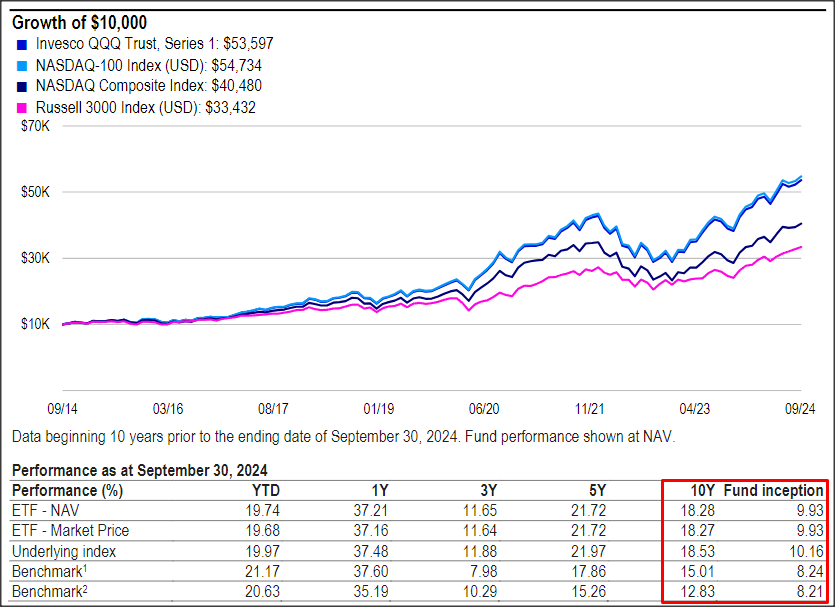Screen dimensions: 835x607
Task: Click Underlying index 1Y value 37.48
Action: pyautogui.click(x=371, y=551)
